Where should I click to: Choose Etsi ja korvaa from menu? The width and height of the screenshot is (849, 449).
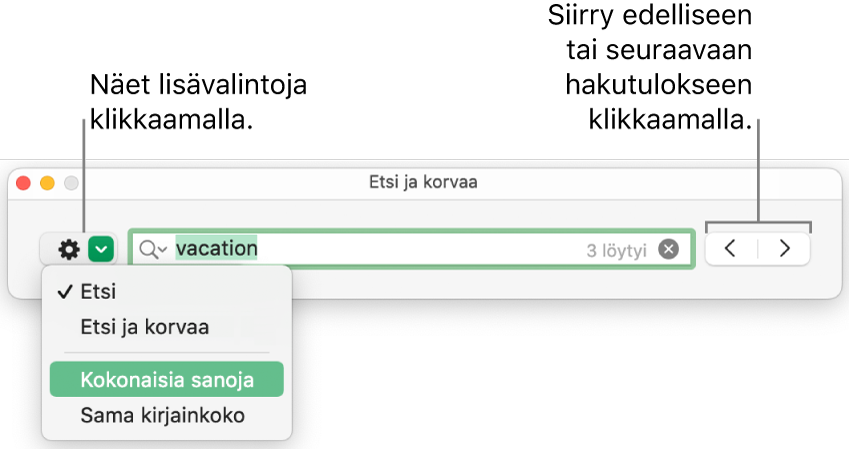(144, 327)
